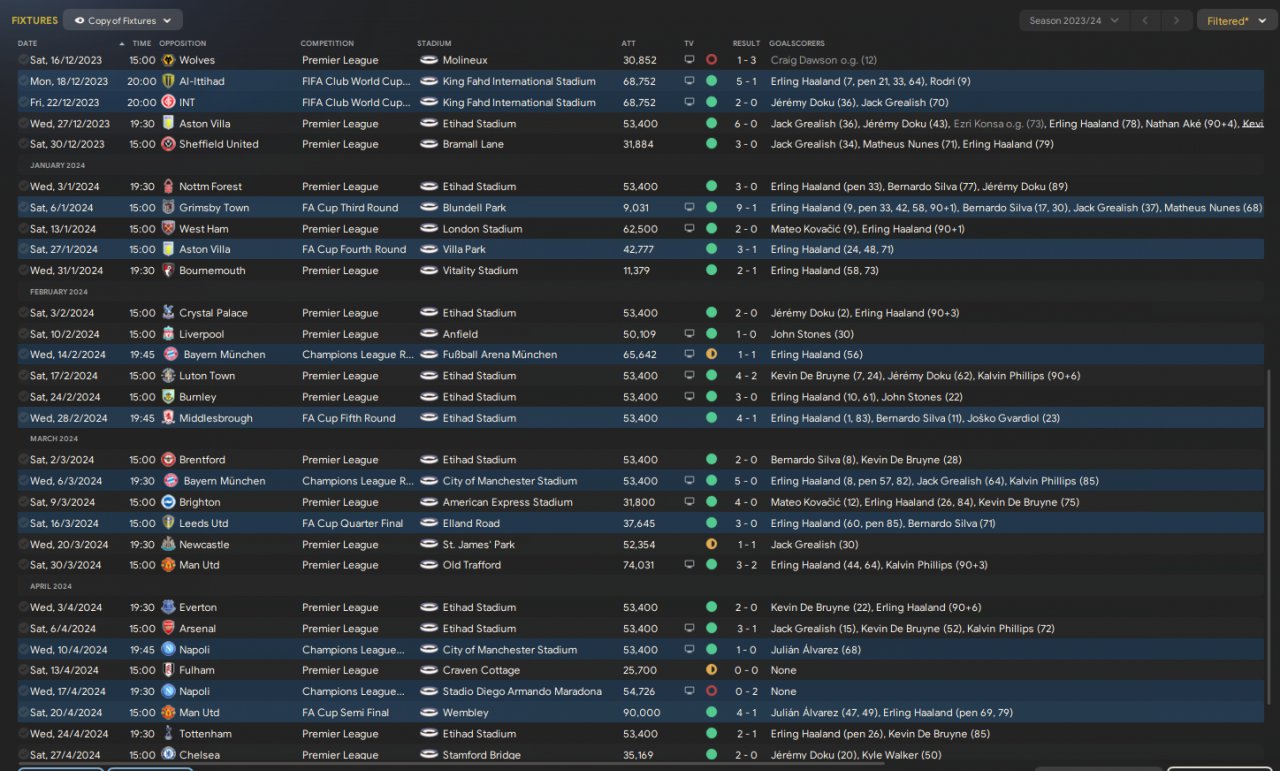Click the Brighton club badge

tap(168, 502)
